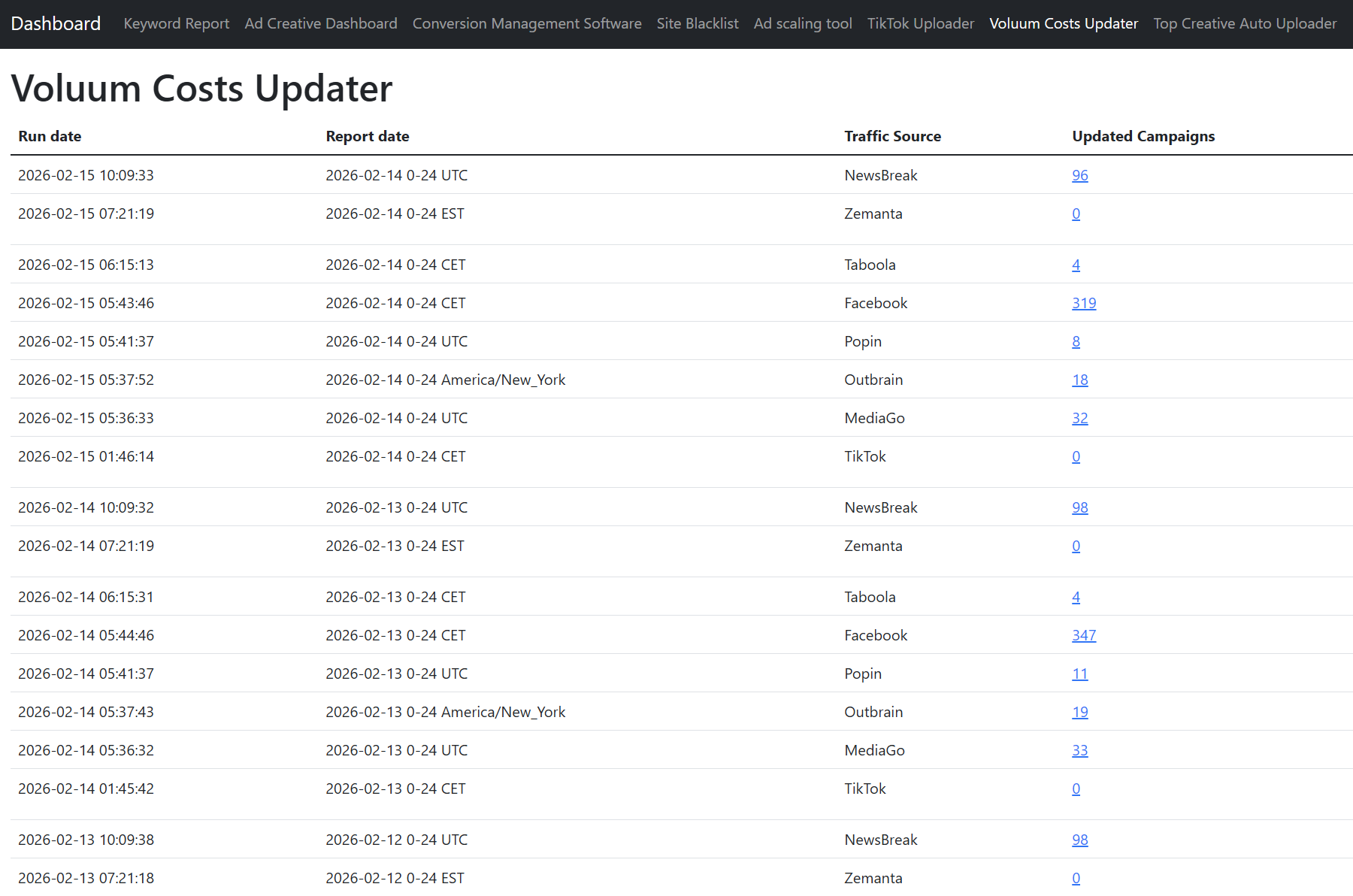The image size is (1353, 896).
Task: Open the 347 Facebook campaigns from 2026-02-14
Action: coord(1084,635)
